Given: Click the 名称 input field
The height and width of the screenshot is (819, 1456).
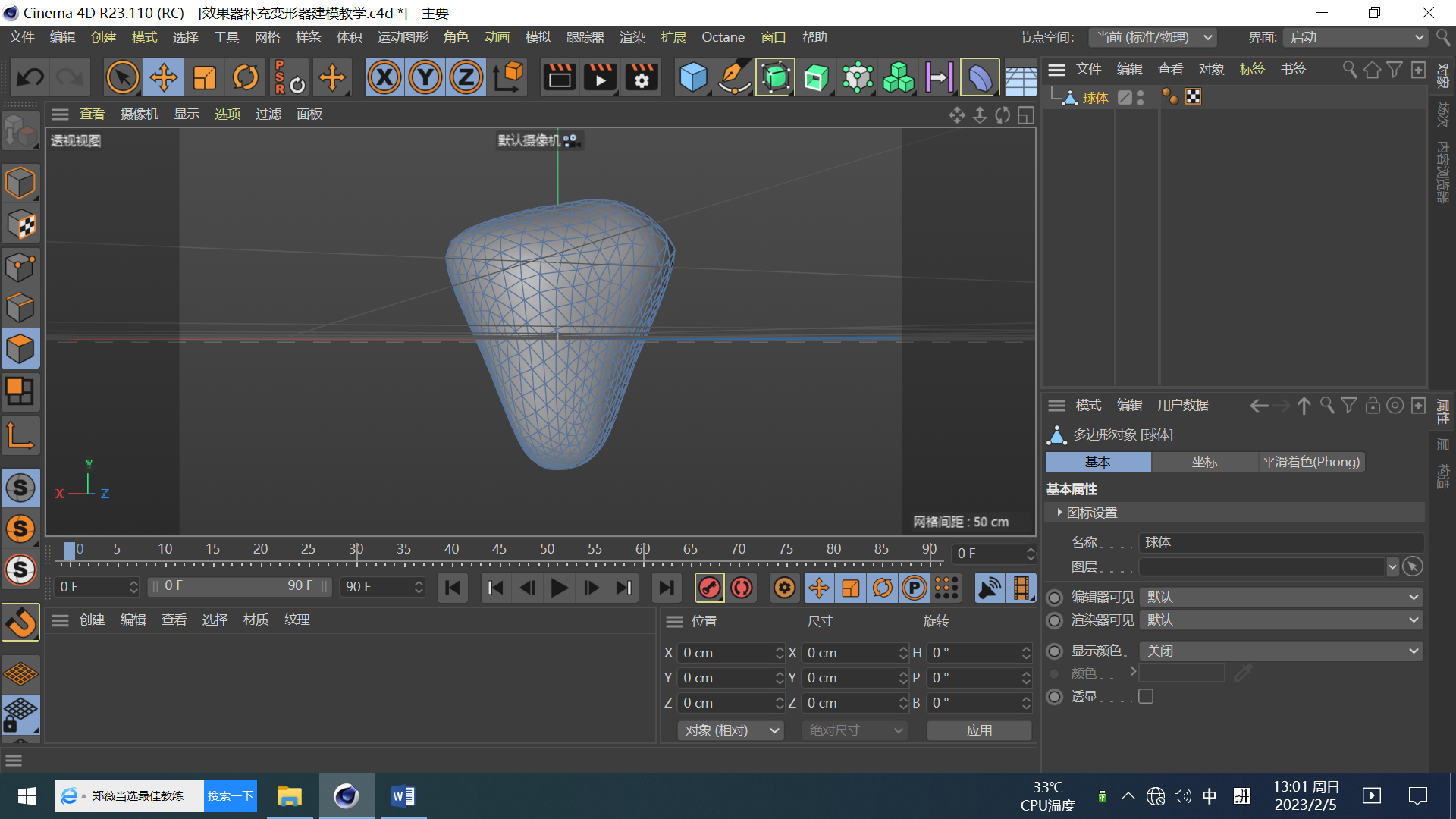Looking at the screenshot, I should click(1282, 542).
